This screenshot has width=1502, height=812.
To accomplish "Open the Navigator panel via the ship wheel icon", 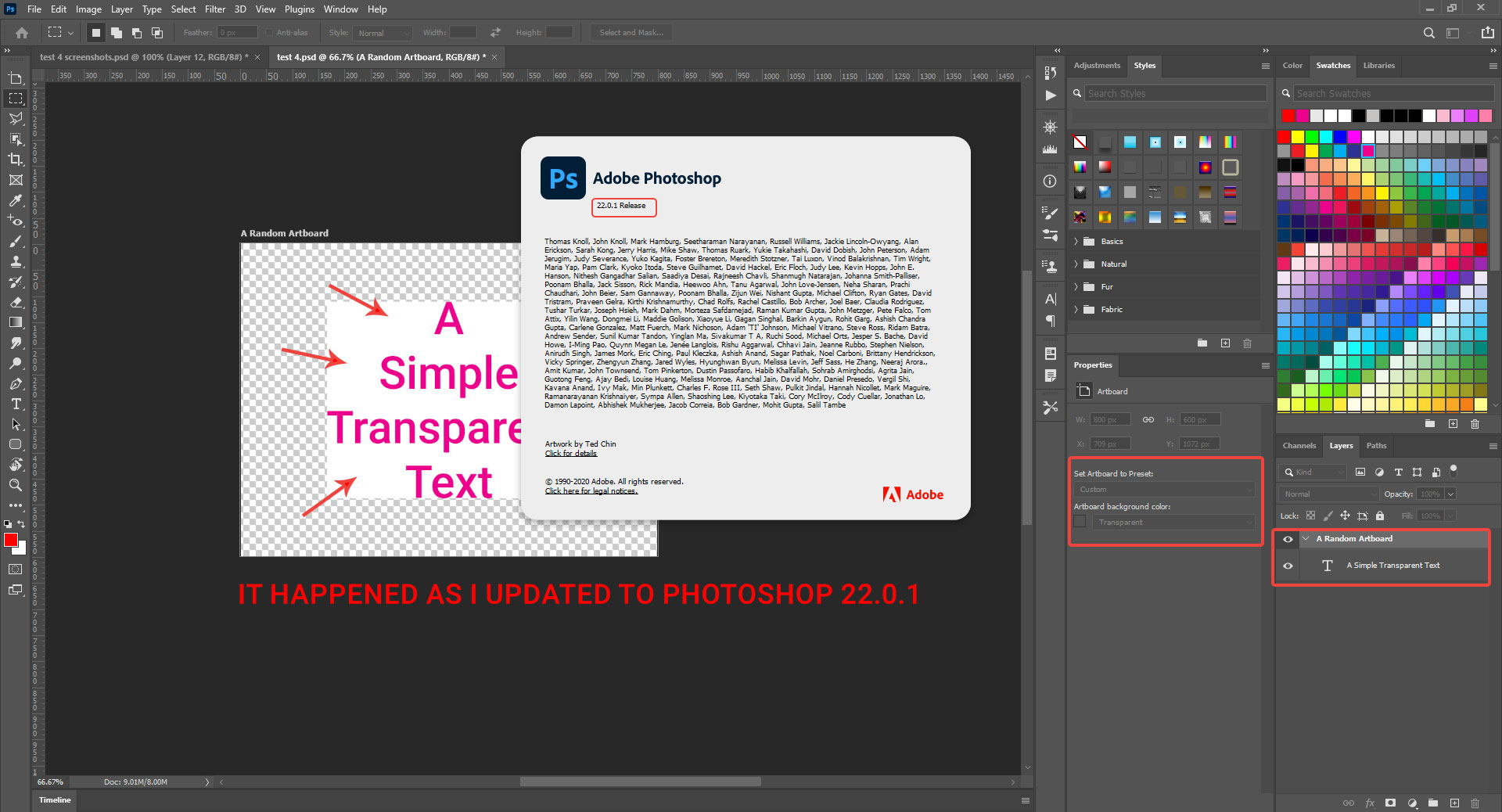I will pyautogui.click(x=1050, y=126).
